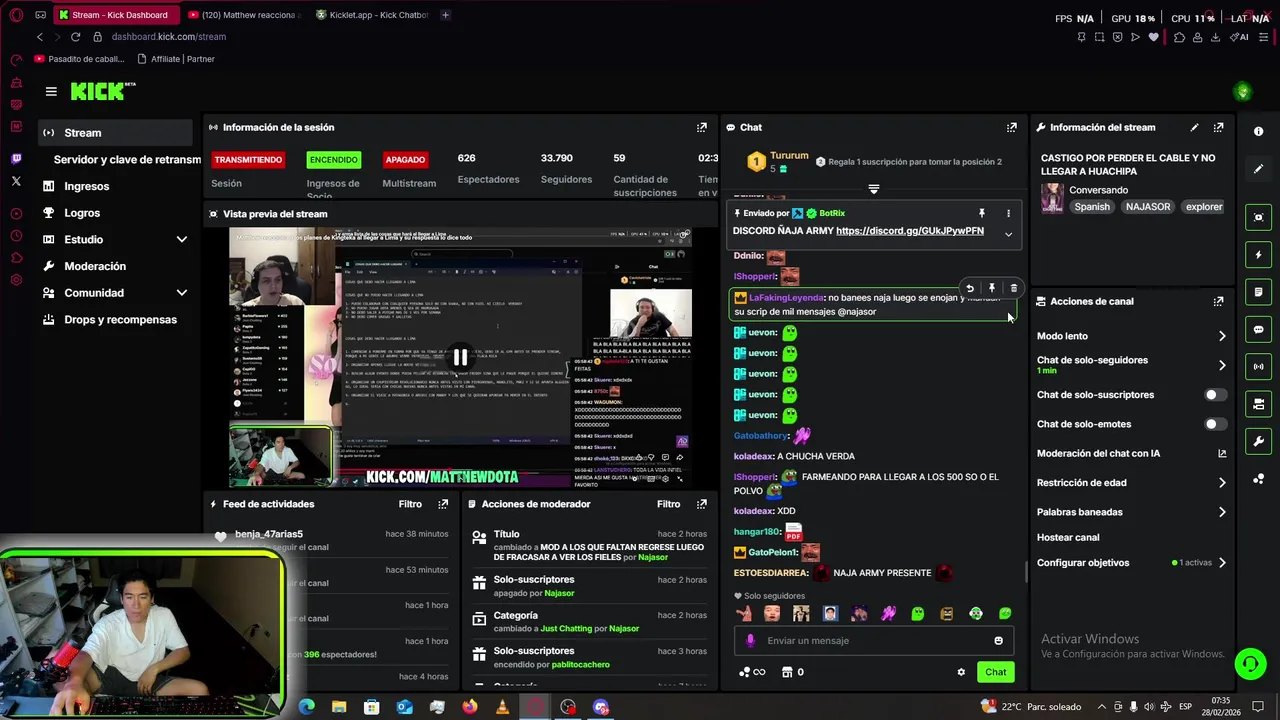
Task: Pop out the Acciones de moderador panel
Action: [701, 504]
